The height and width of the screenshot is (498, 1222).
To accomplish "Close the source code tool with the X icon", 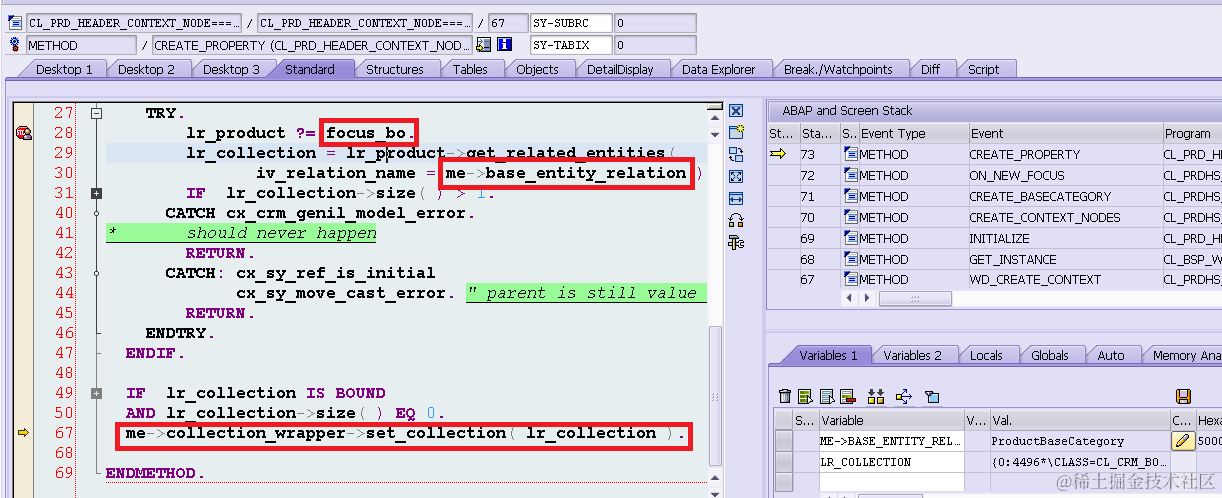I will click(736, 111).
